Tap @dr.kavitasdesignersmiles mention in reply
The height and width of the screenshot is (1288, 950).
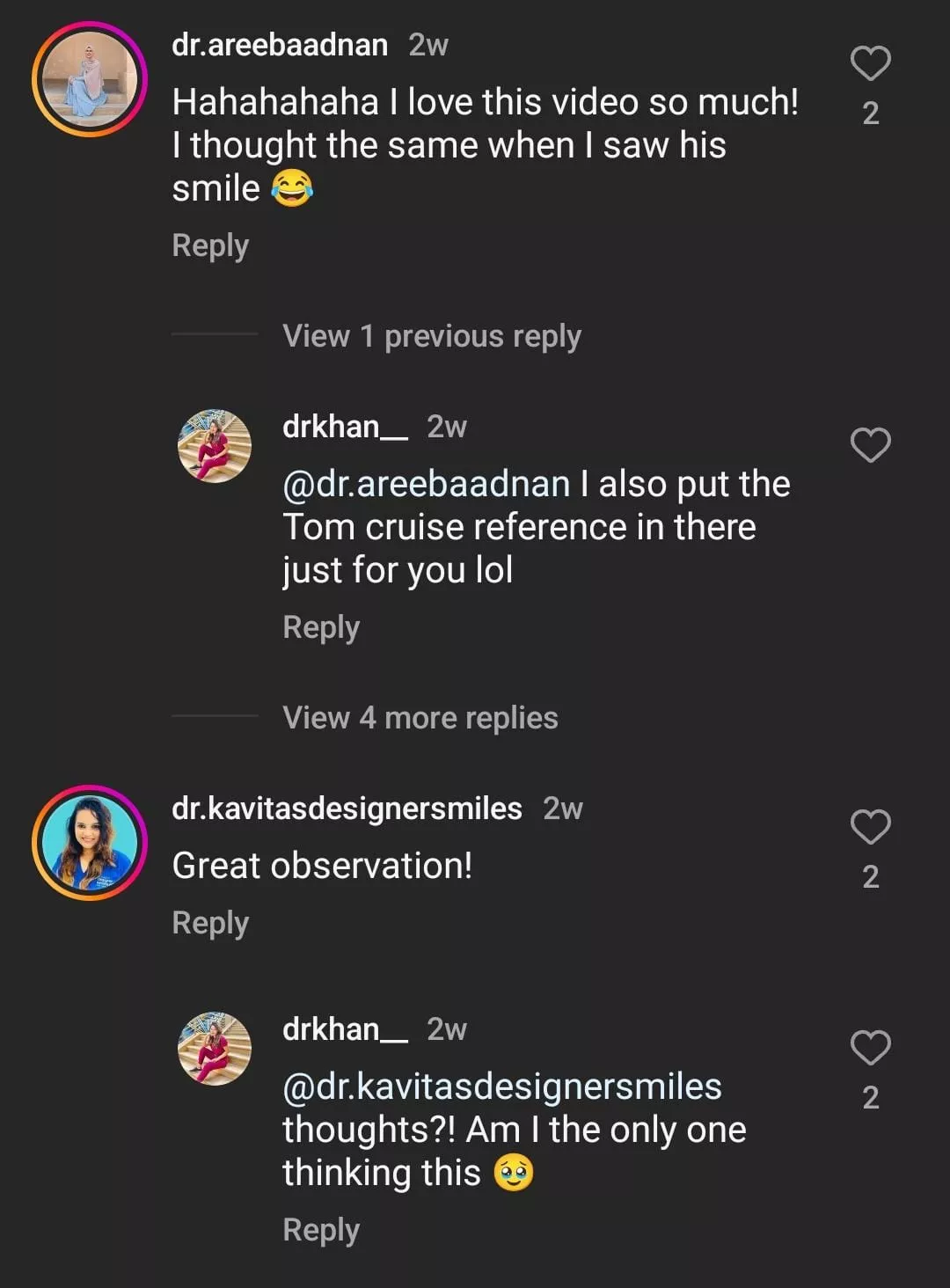click(x=501, y=1087)
